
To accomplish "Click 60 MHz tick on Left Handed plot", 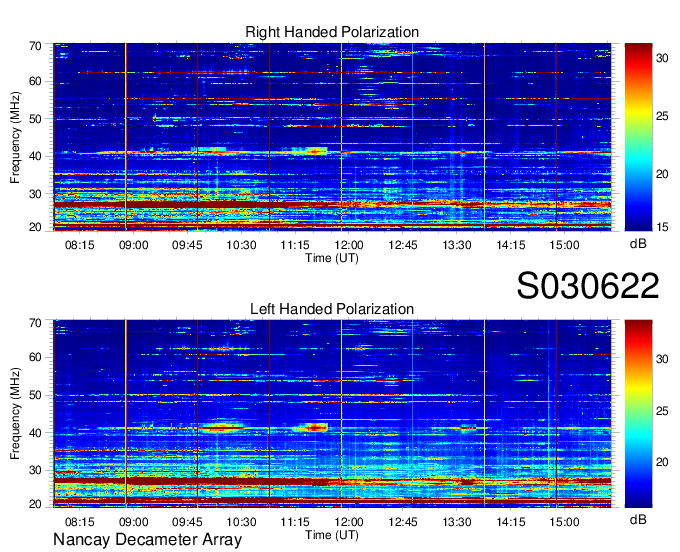I will point(35,357).
